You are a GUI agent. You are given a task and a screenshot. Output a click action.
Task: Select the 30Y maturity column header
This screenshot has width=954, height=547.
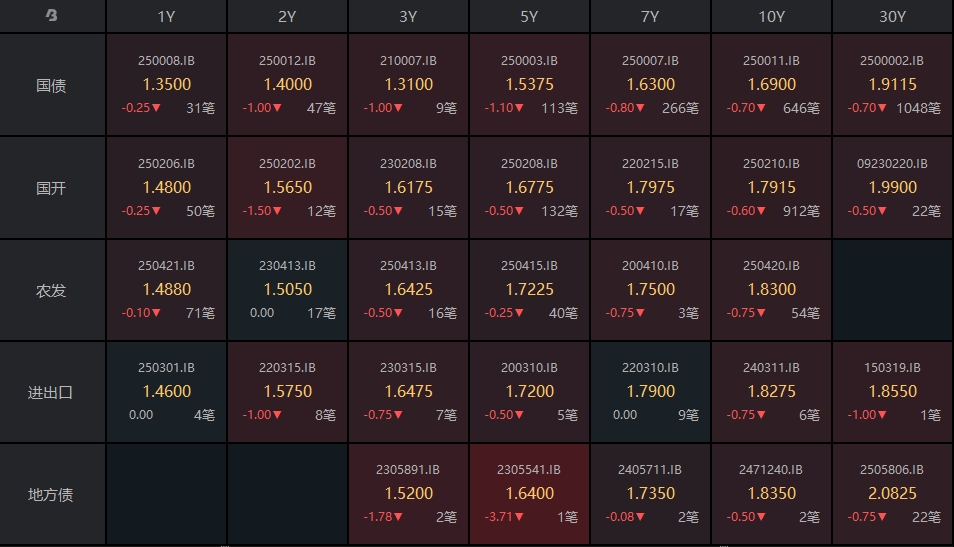pos(892,16)
